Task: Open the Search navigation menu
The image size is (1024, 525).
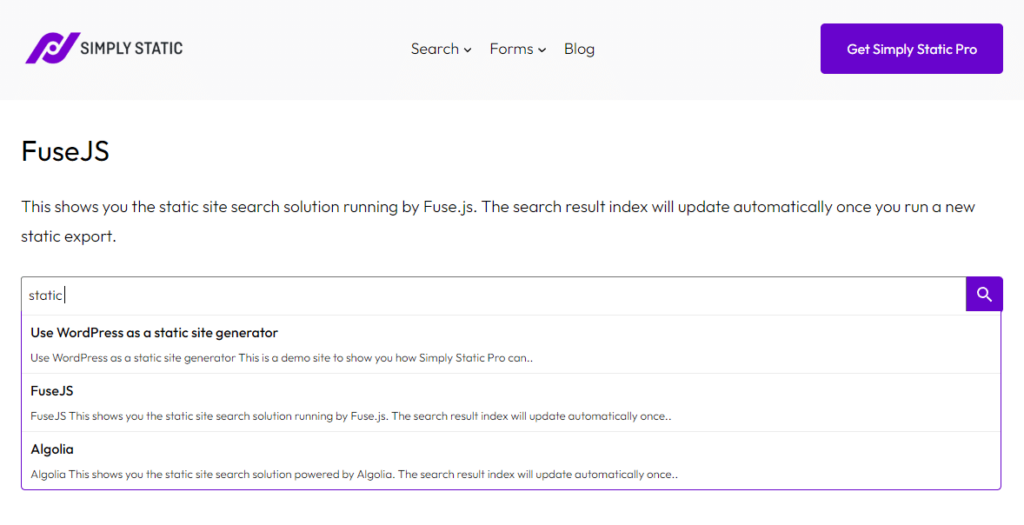Action: (441, 49)
